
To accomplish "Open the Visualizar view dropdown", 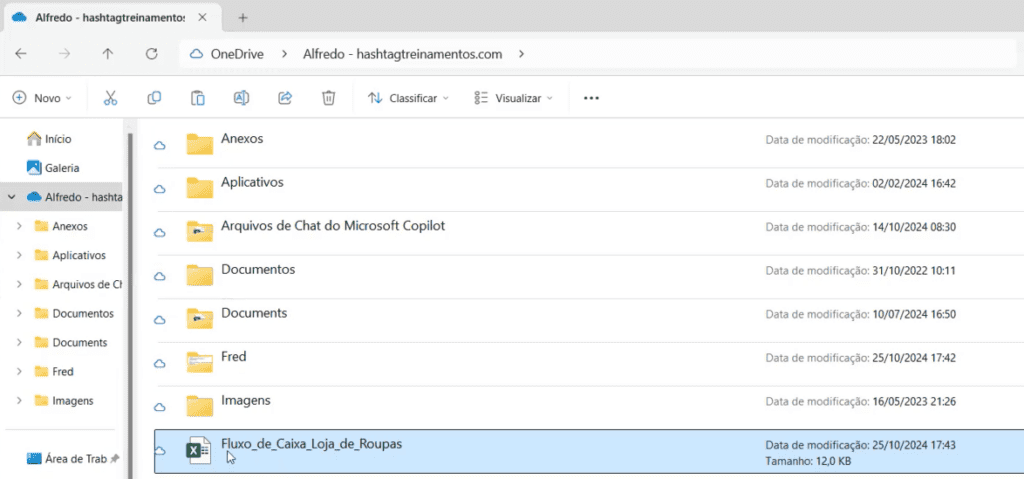I will tap(513, 98).
